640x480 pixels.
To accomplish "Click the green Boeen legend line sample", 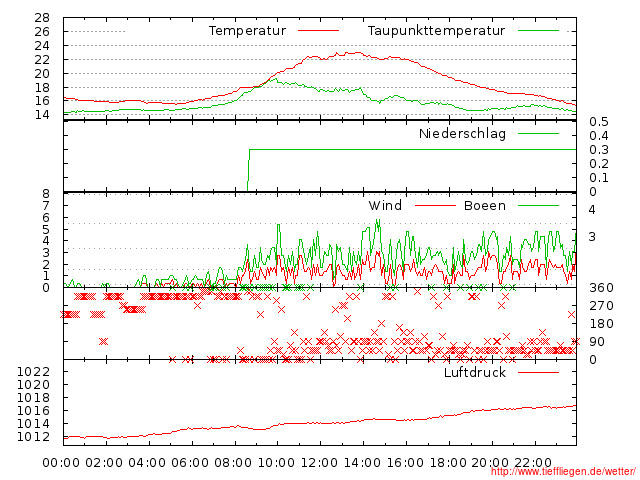I will coord(538,206).
